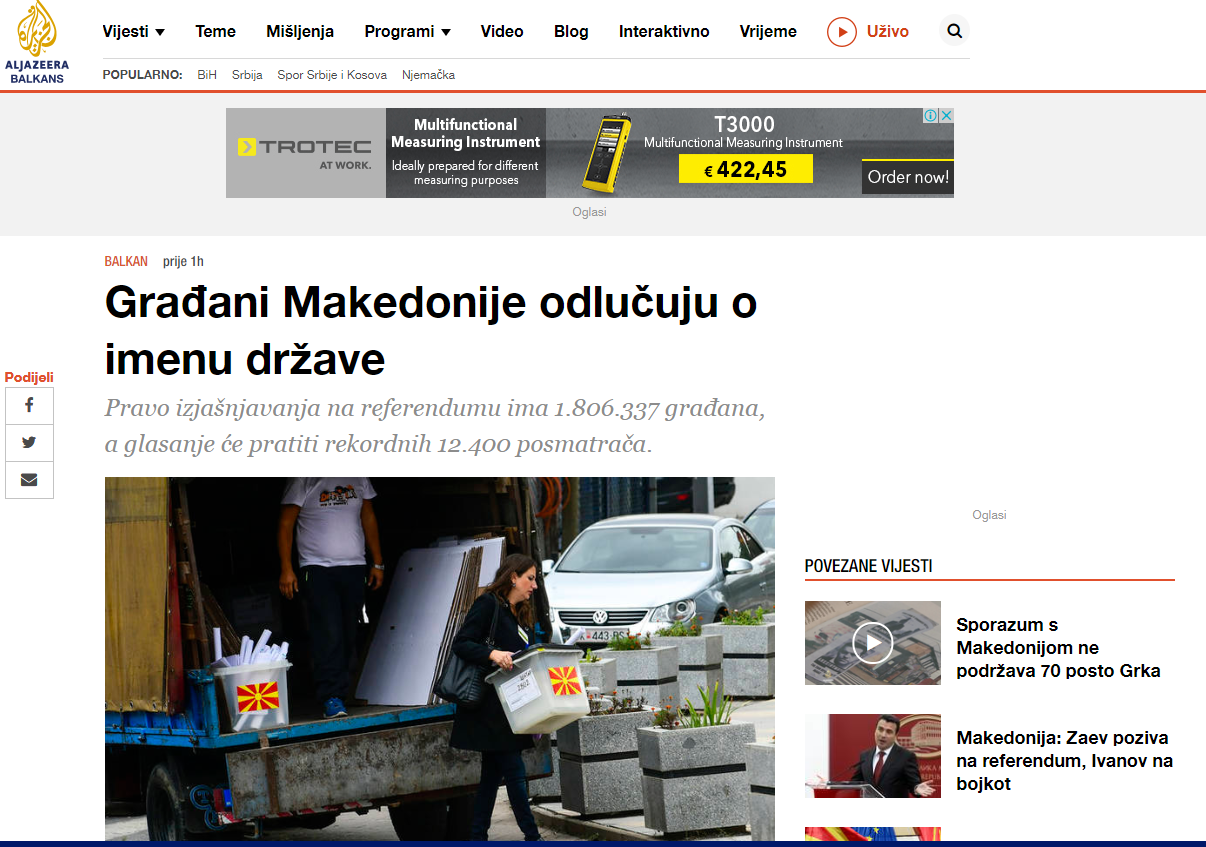Screen dimensions: 1206x847
Task: Navigate to the Blog section
Action: 571,31
